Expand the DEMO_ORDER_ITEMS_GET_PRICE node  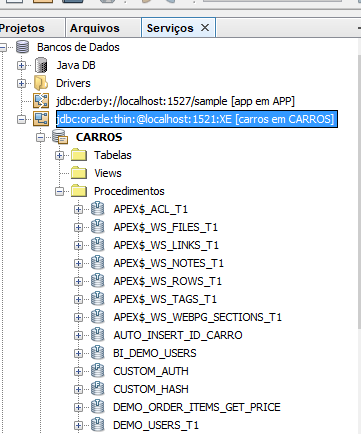tap(78, 407)
